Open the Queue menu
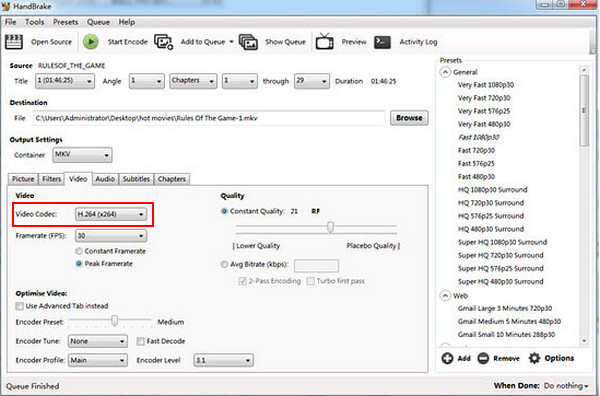Viewport: 600px width, 396px height. (x=98, y=22)
